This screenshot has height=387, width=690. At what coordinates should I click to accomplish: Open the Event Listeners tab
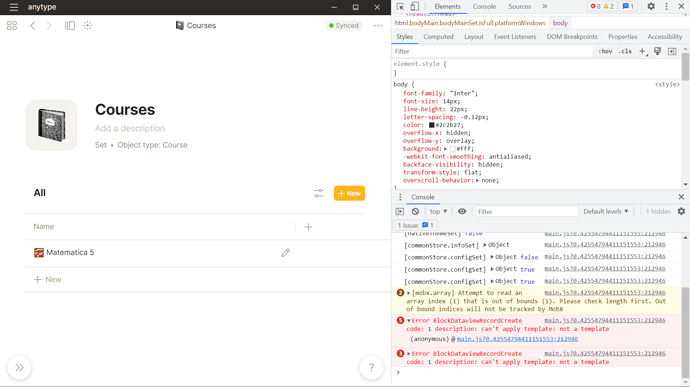tap(515, 37)
